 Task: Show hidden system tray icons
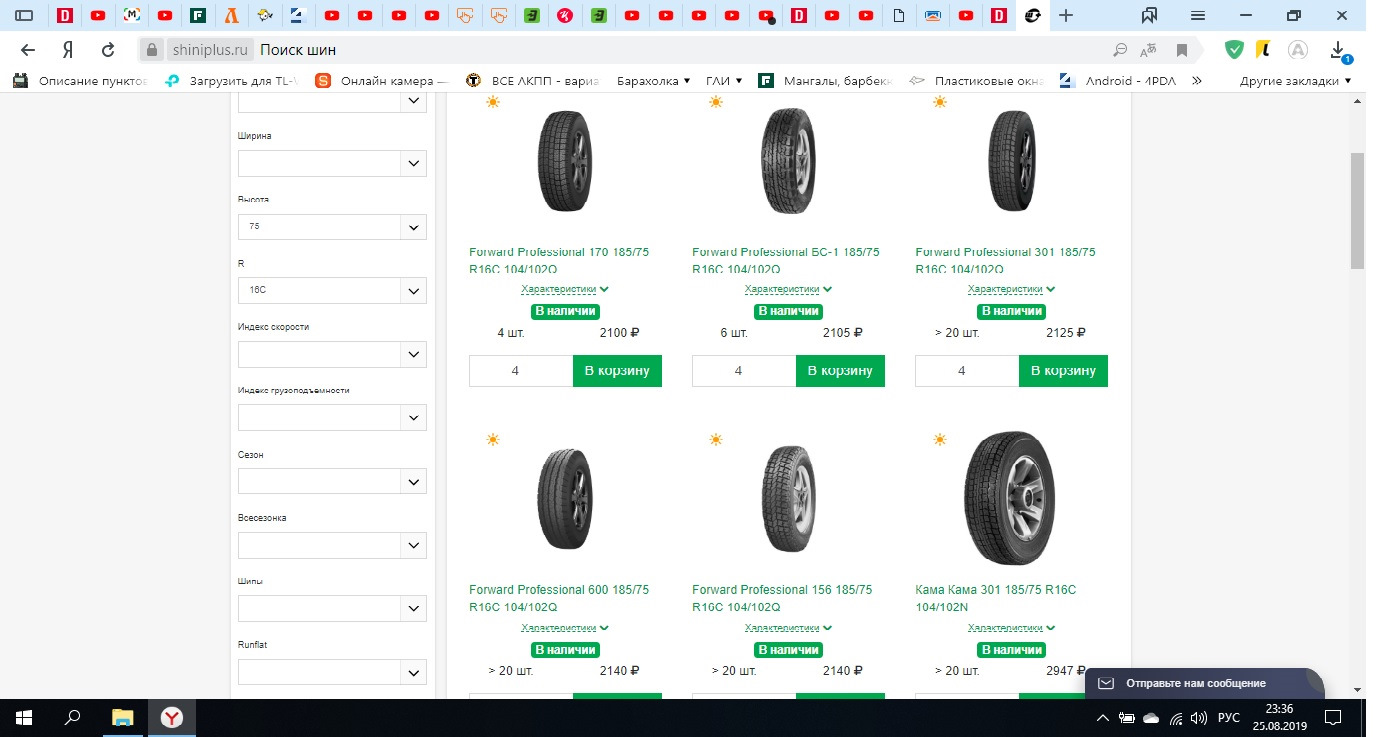[x=1102, y=717]
